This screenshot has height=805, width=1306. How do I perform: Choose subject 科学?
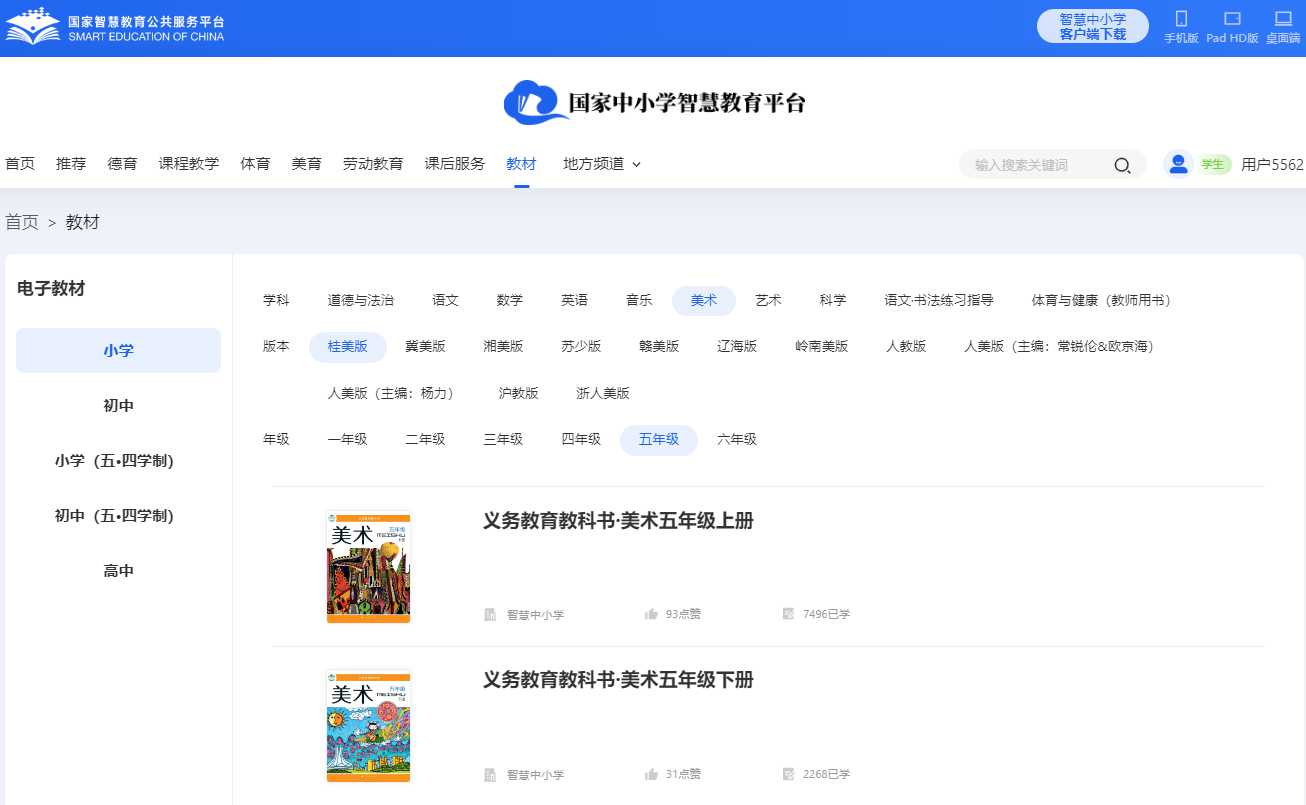click(x=833, y=300)
